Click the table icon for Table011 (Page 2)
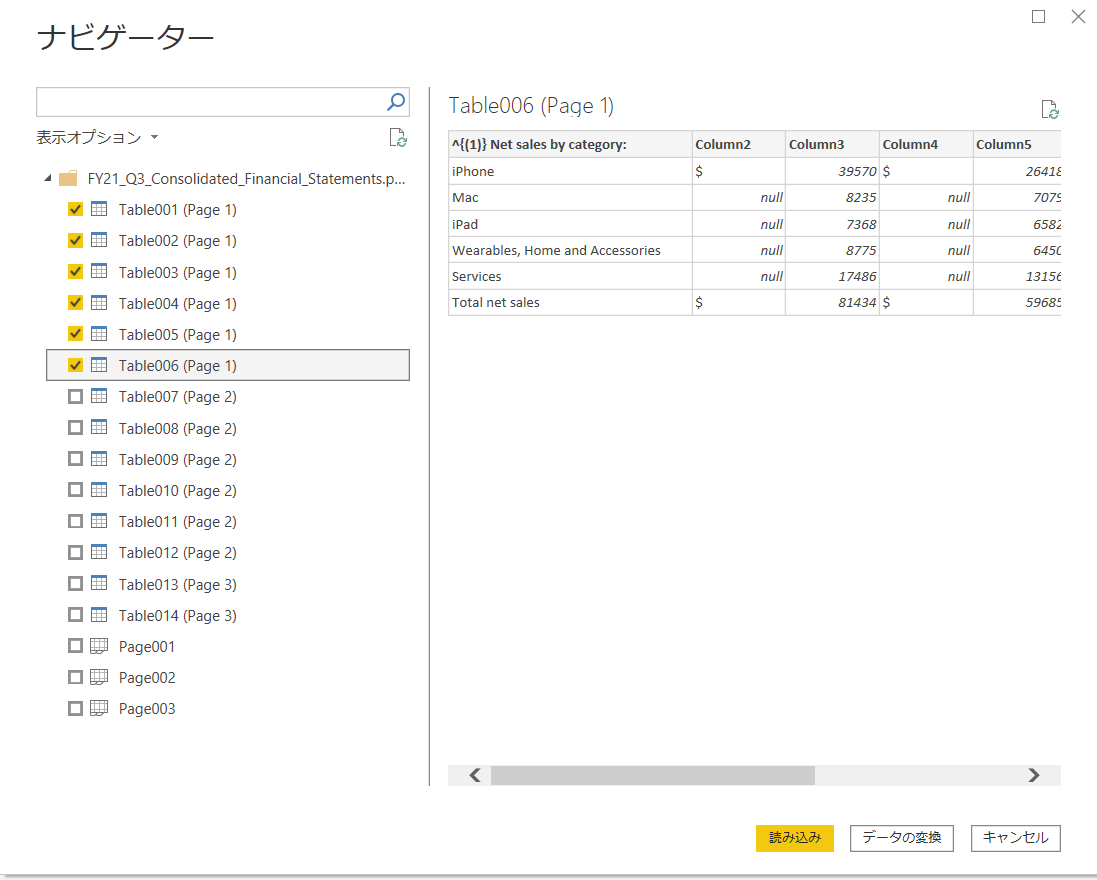 (x=99, y=521)
